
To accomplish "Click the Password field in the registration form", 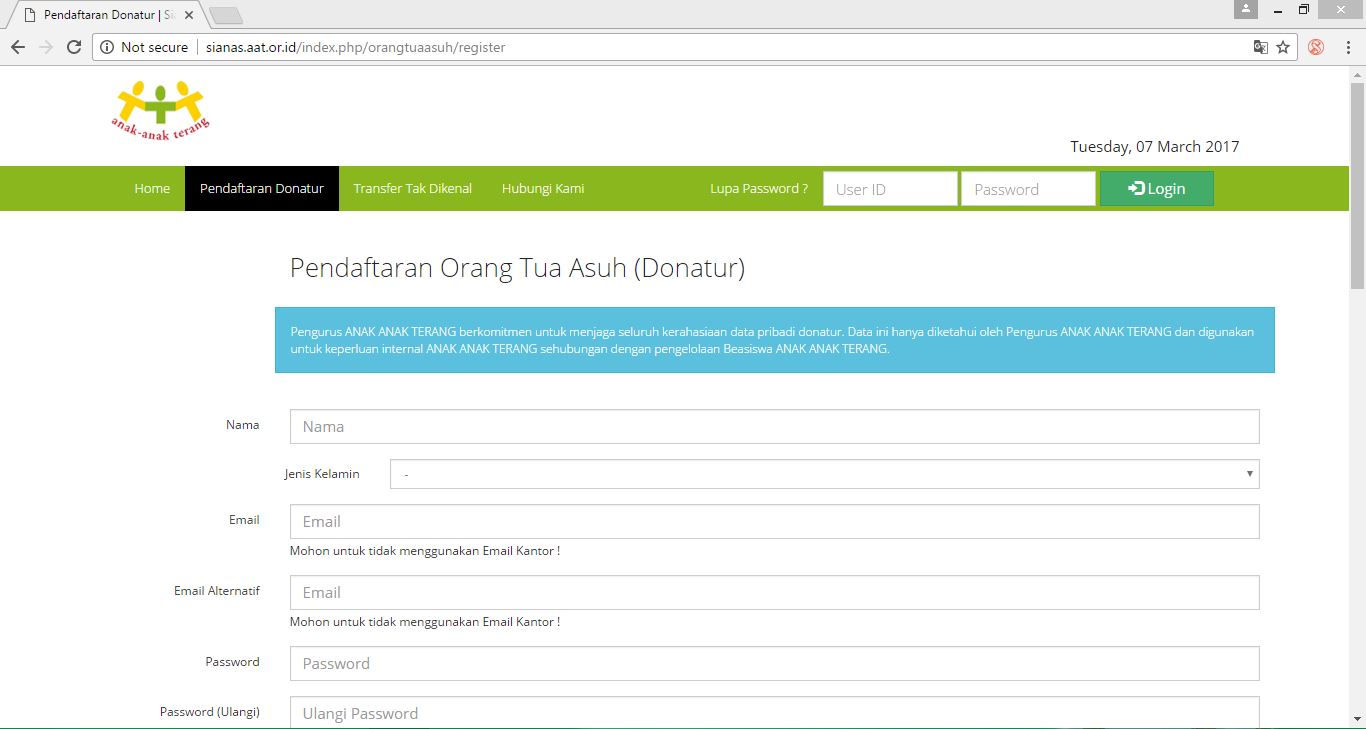I will click(x=775, y=663).
